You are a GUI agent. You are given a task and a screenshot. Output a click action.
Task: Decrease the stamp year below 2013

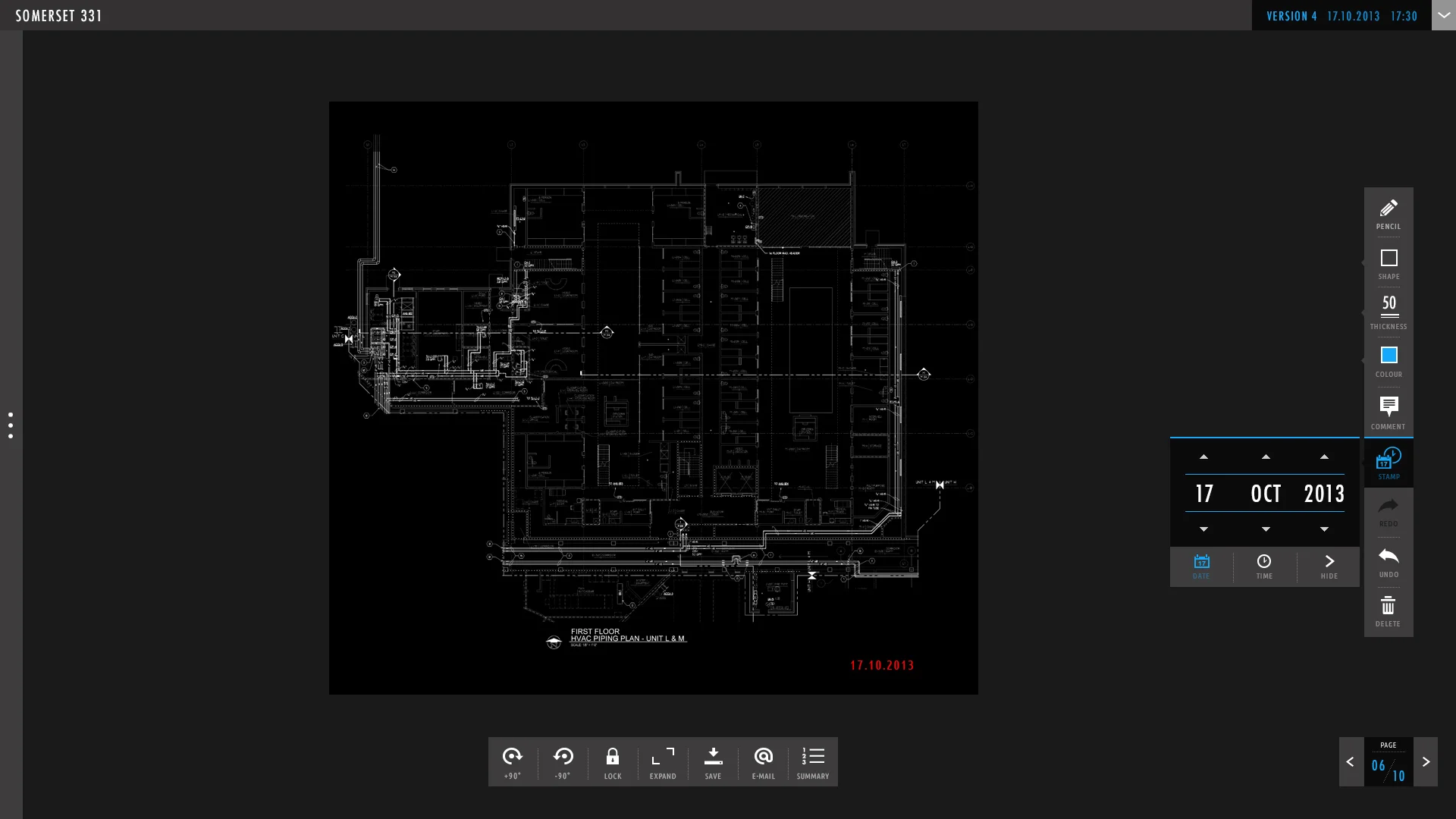click(x=1324, y=529)
